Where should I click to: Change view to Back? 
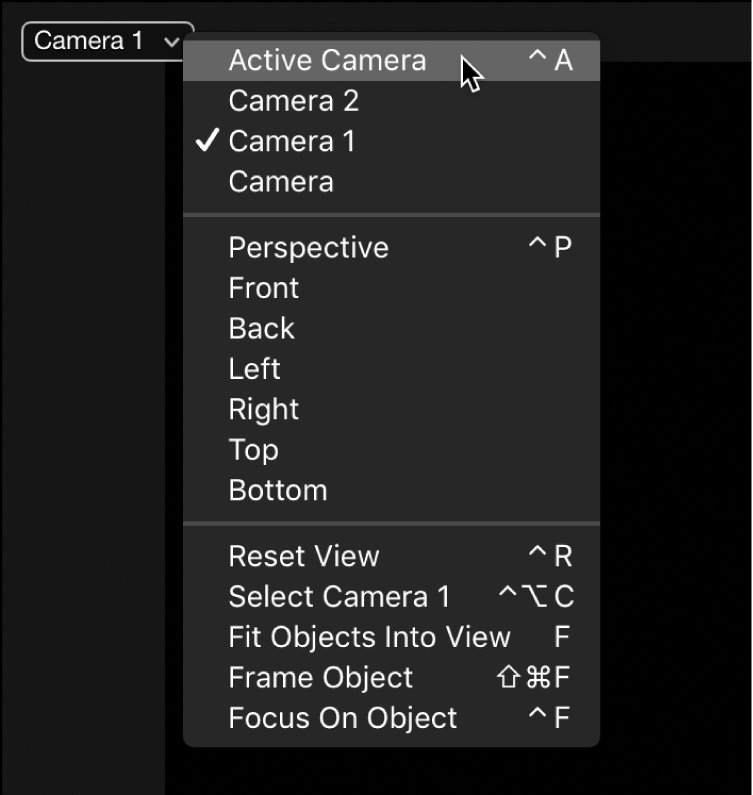tap(261, 329)
